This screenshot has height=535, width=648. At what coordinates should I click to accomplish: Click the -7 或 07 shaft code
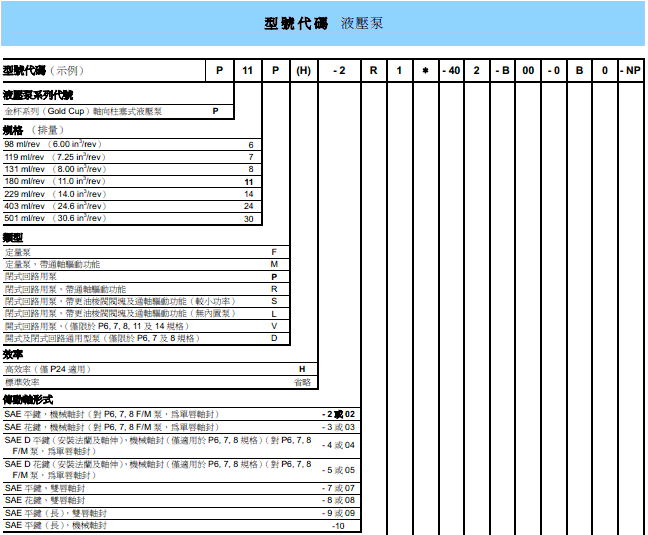(338, 488)
